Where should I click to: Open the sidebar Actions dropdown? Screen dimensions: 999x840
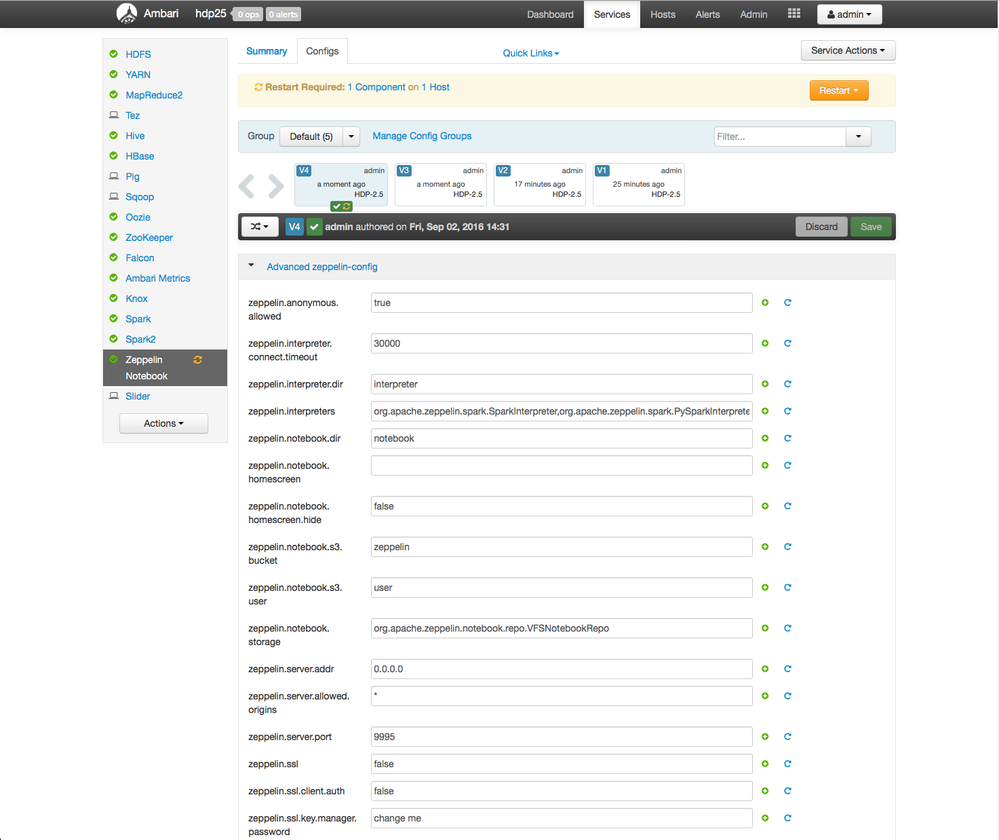coord(164,423)
